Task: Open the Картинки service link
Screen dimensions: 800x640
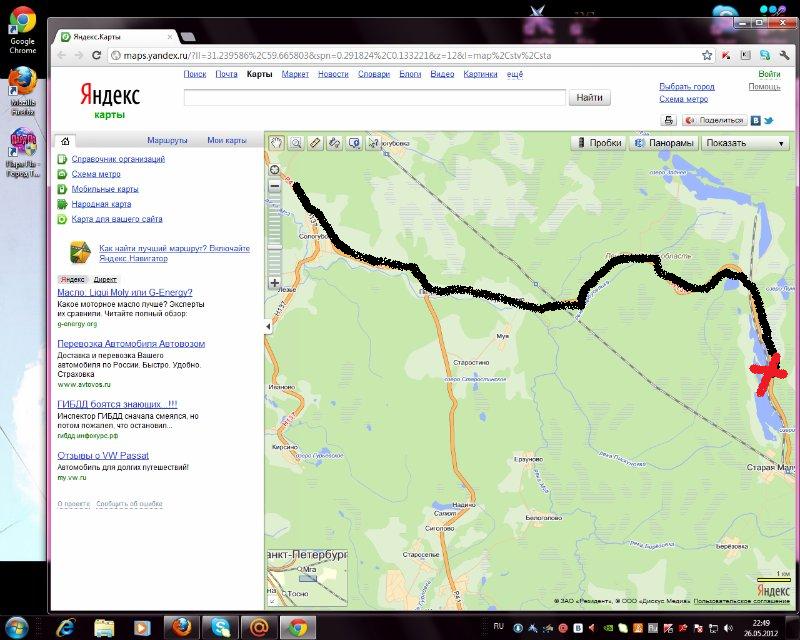Action: click(480, 74)
